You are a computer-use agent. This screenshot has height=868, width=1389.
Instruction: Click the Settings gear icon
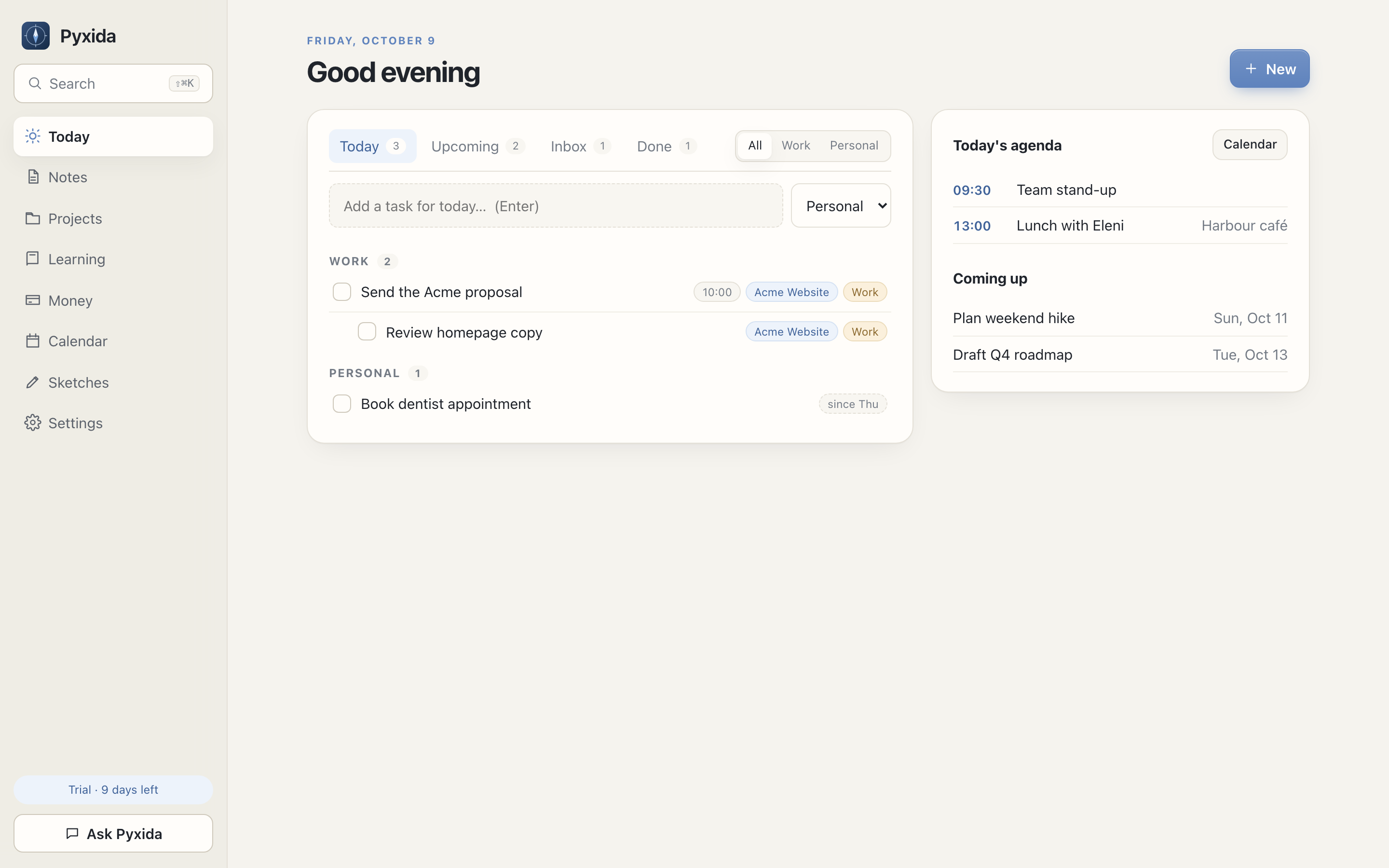click(33, 422)
